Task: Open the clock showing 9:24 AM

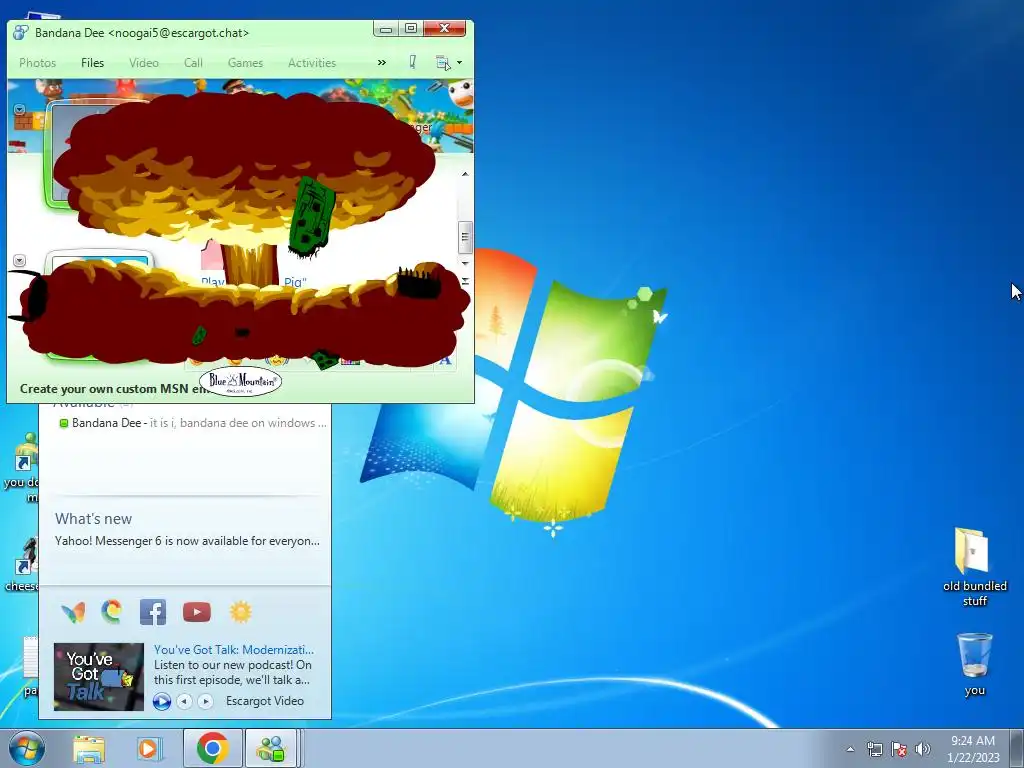Action: (973, 748)
